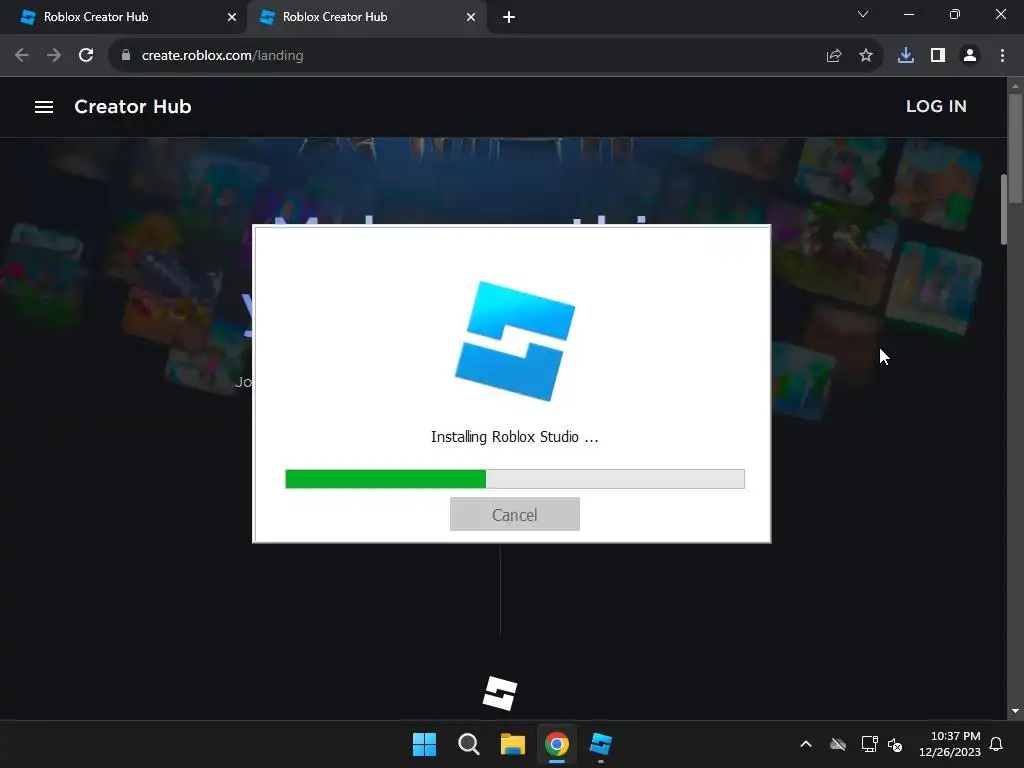Click the LOG IN link
Screen dimensions: 1024x768
tap(936, 106)
